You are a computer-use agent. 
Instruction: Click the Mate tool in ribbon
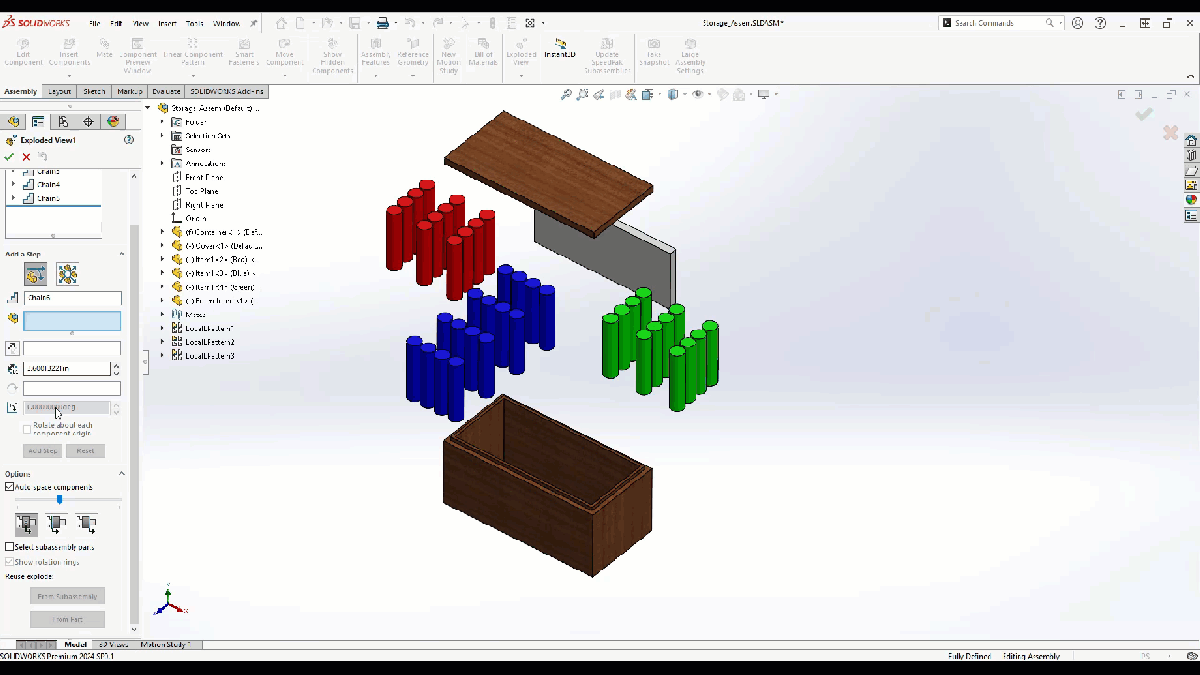coord(104,50)
